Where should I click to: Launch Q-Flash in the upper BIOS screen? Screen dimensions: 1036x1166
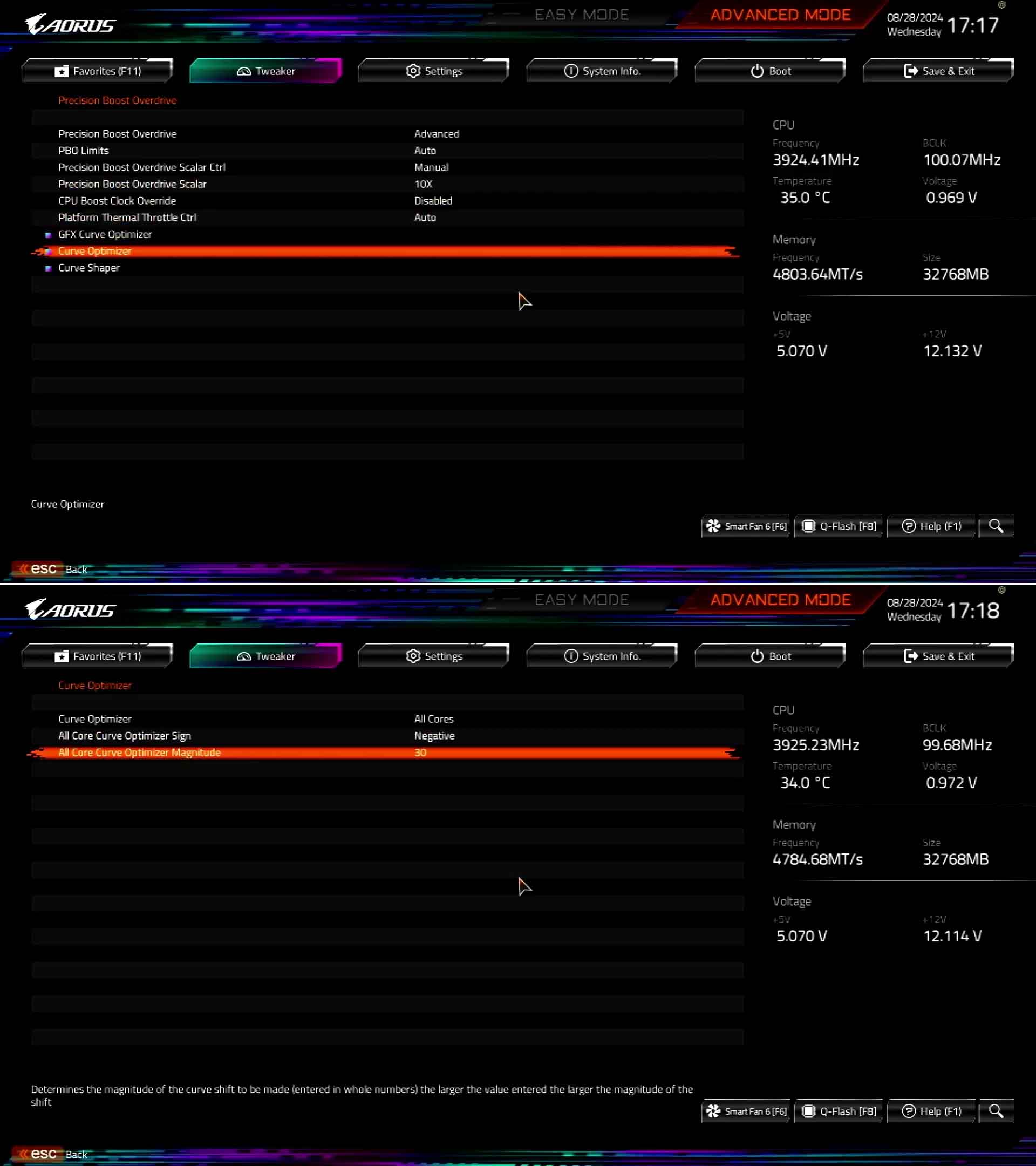click(x=839, y=526)
